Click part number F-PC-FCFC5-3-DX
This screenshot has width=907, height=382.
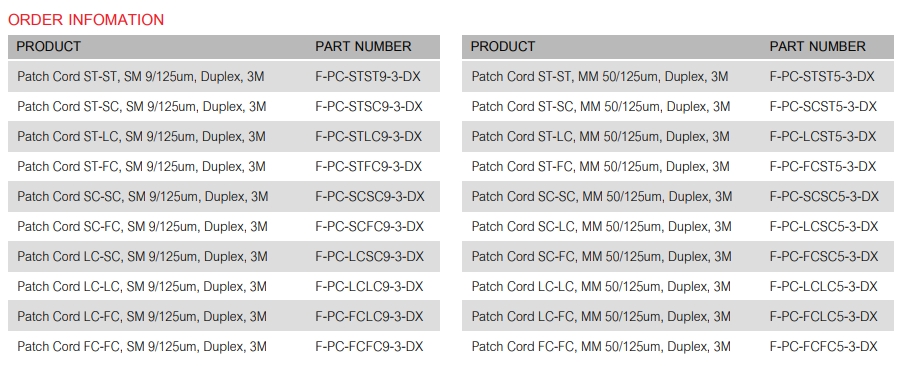pos(824,347)
